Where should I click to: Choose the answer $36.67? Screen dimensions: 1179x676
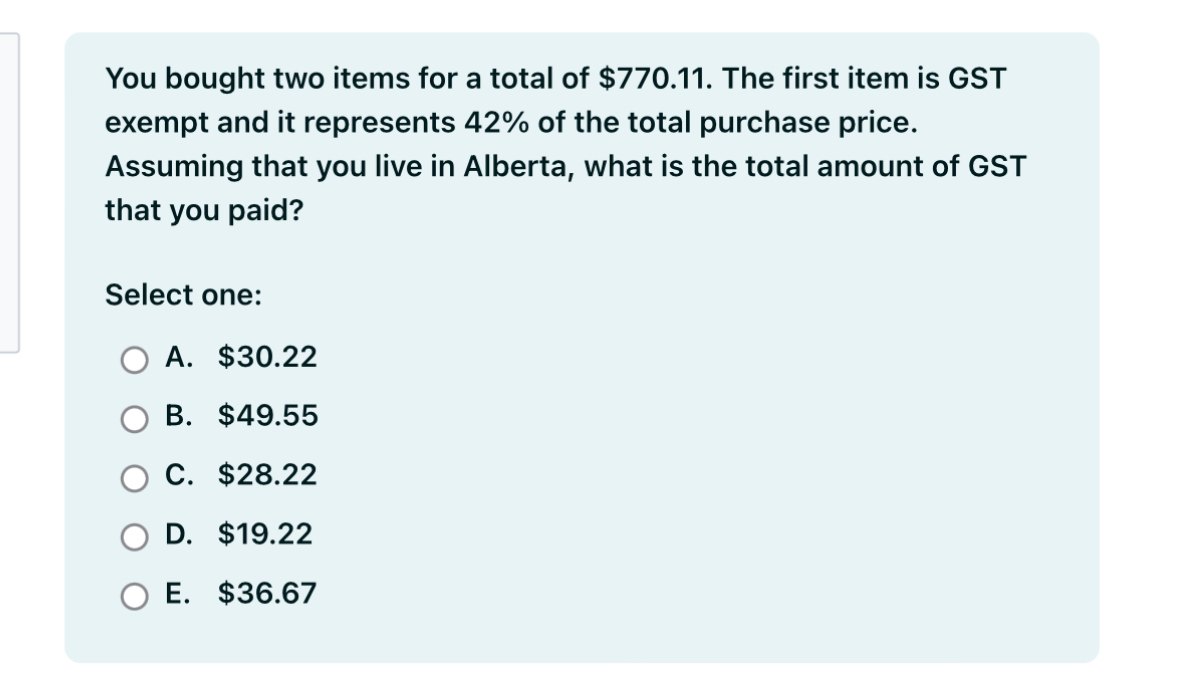pos(266,593)
